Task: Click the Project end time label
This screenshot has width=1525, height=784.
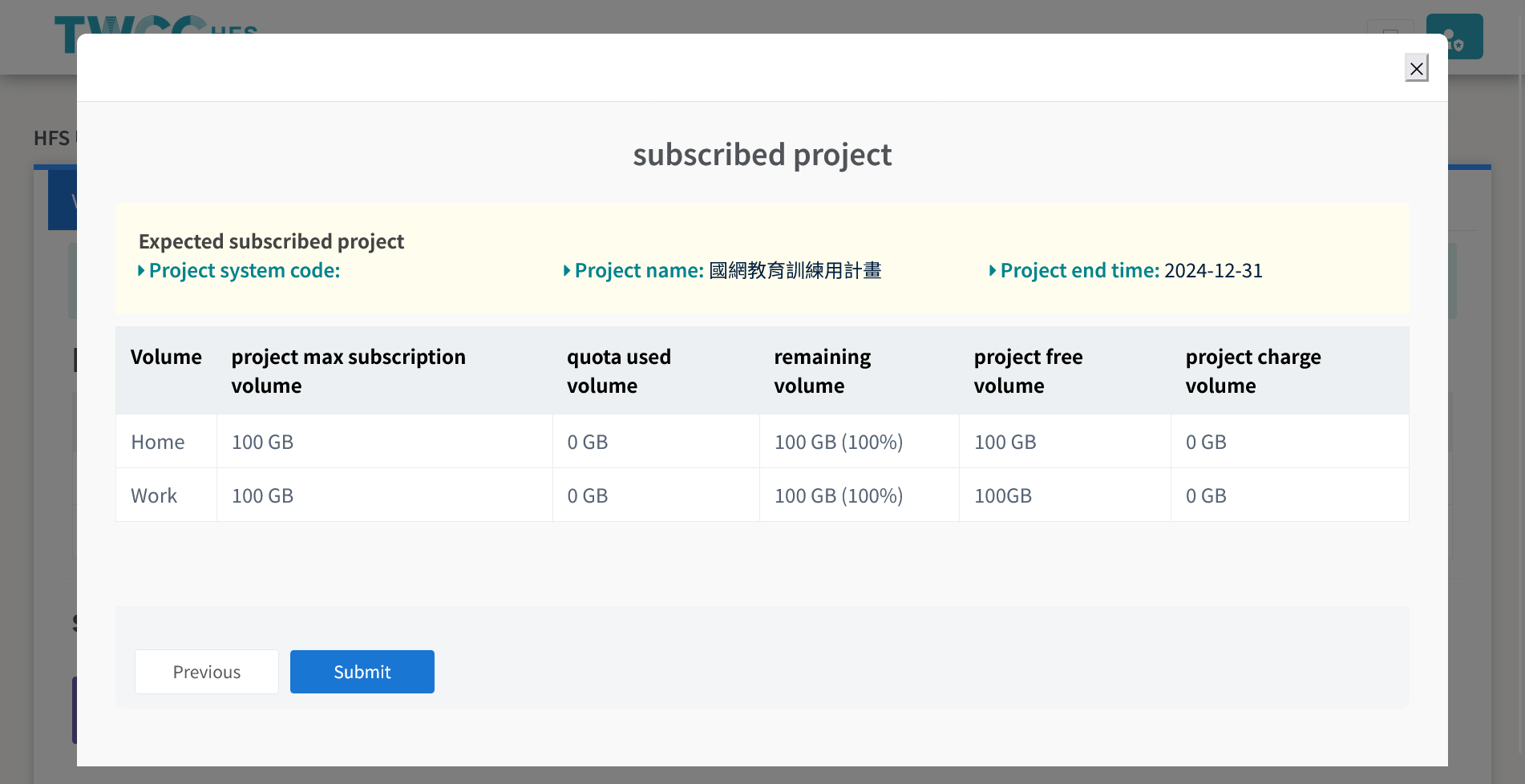Action: (1080, 271)
